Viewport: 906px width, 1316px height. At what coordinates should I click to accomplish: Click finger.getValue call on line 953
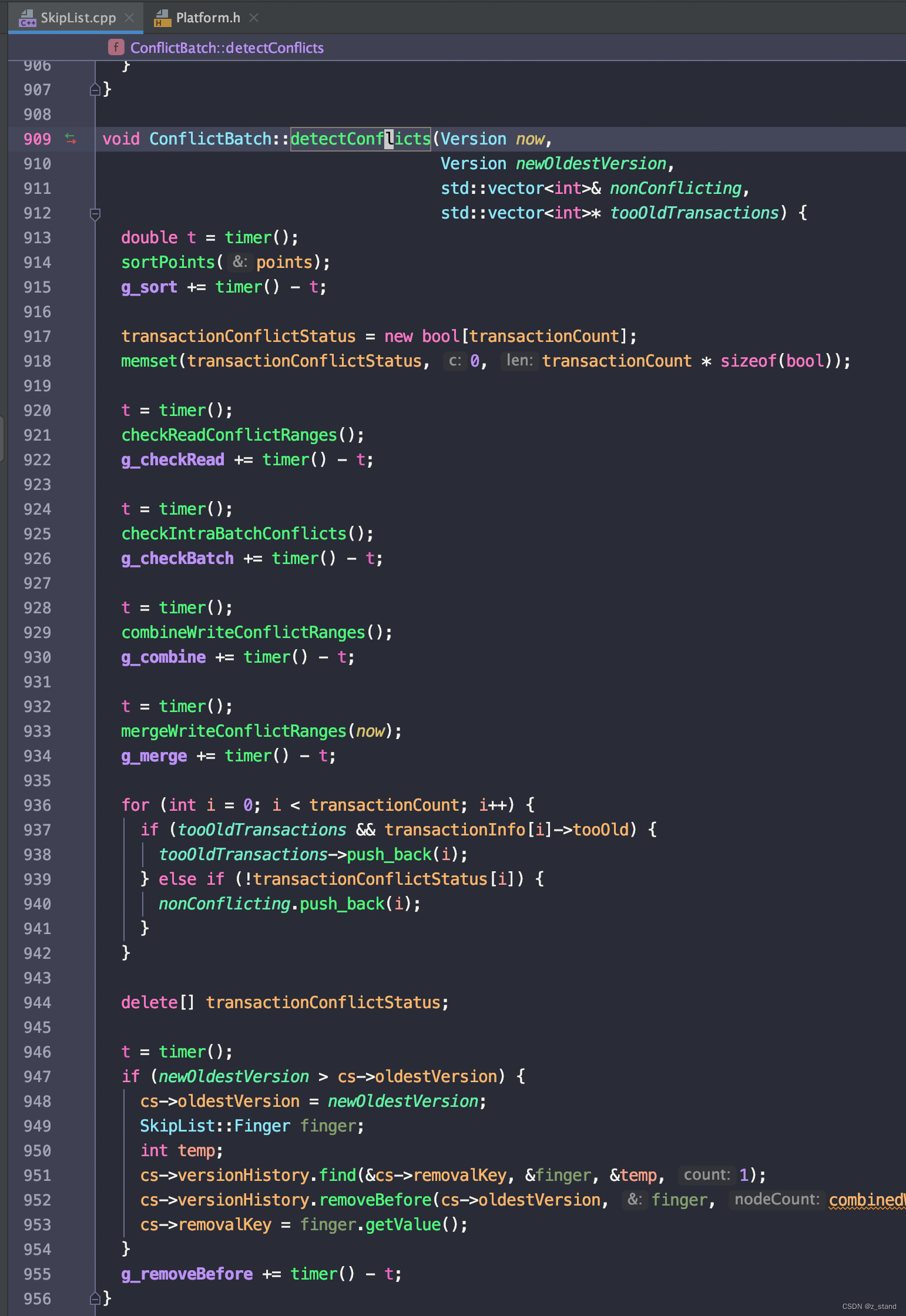(370, 1224)
